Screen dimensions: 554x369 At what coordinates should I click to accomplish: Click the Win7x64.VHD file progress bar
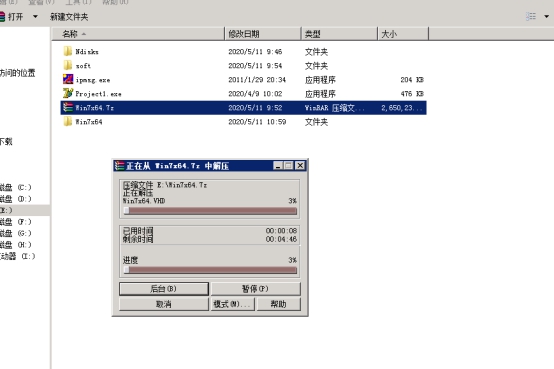(210, 211)
